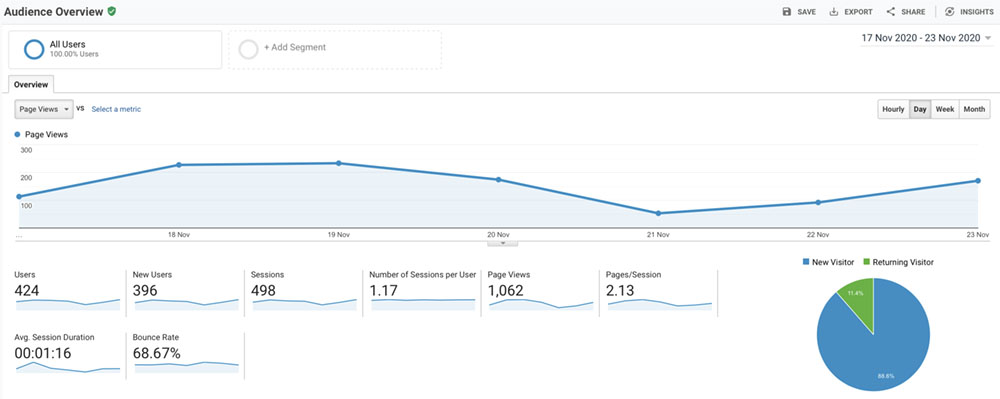The width and height of the screenshot is (1000, 399).
Task: Click green verified shield beside Audience Overview
Action: pyautogui.click(x=112, y=11)
